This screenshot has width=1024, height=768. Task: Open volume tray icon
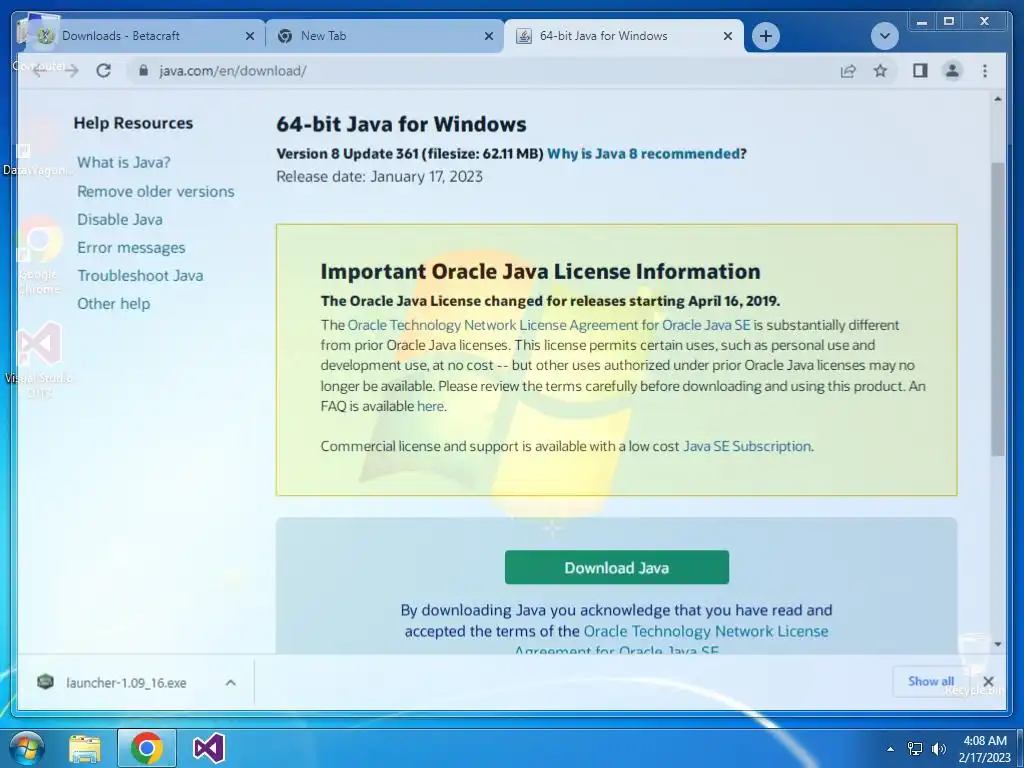tap(939, 749)
